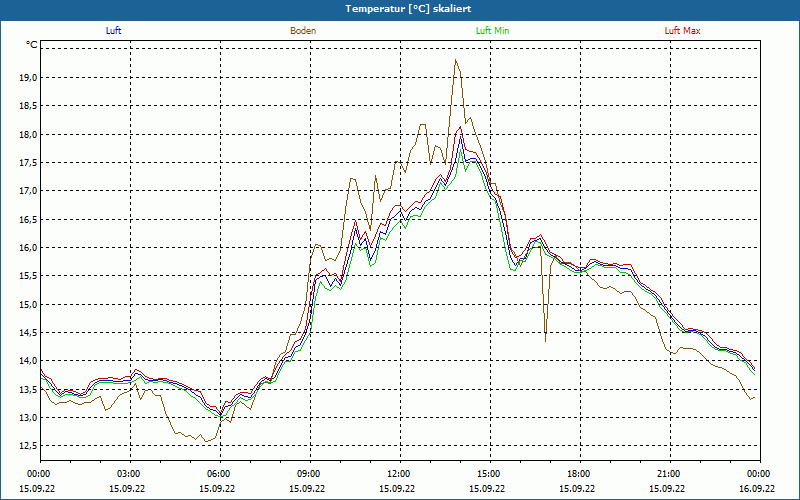Click the 15,5 y-axis value
800x500 pixels.
click(x=29, y=276)
